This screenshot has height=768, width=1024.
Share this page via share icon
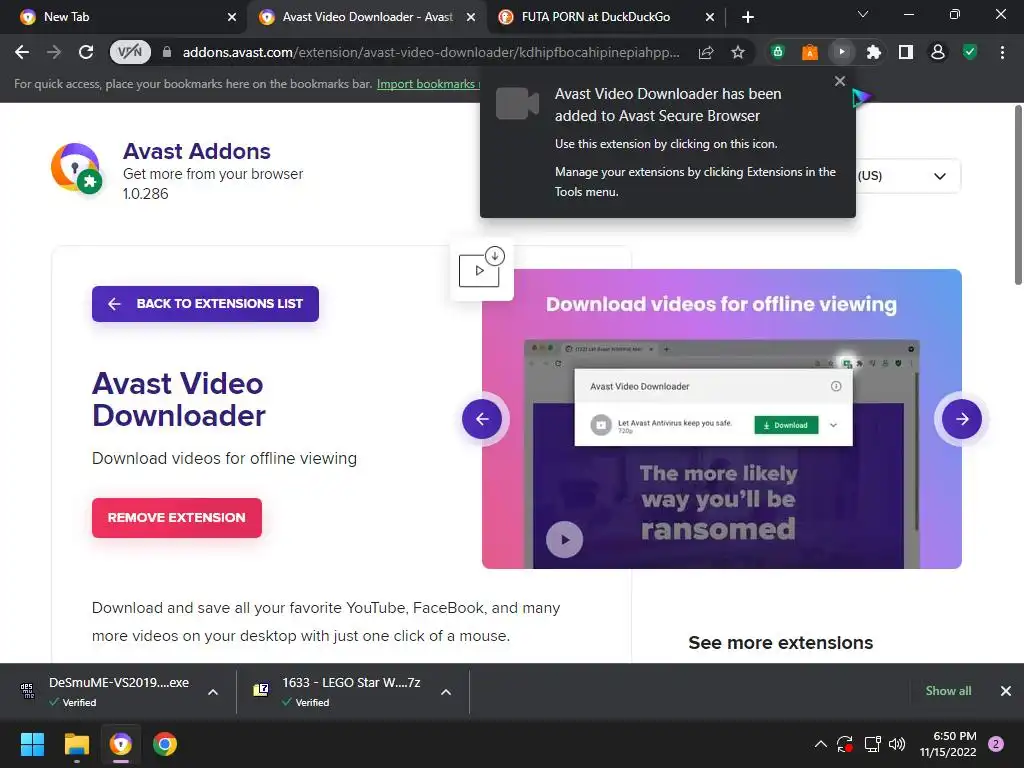click(x=706, y=52)
